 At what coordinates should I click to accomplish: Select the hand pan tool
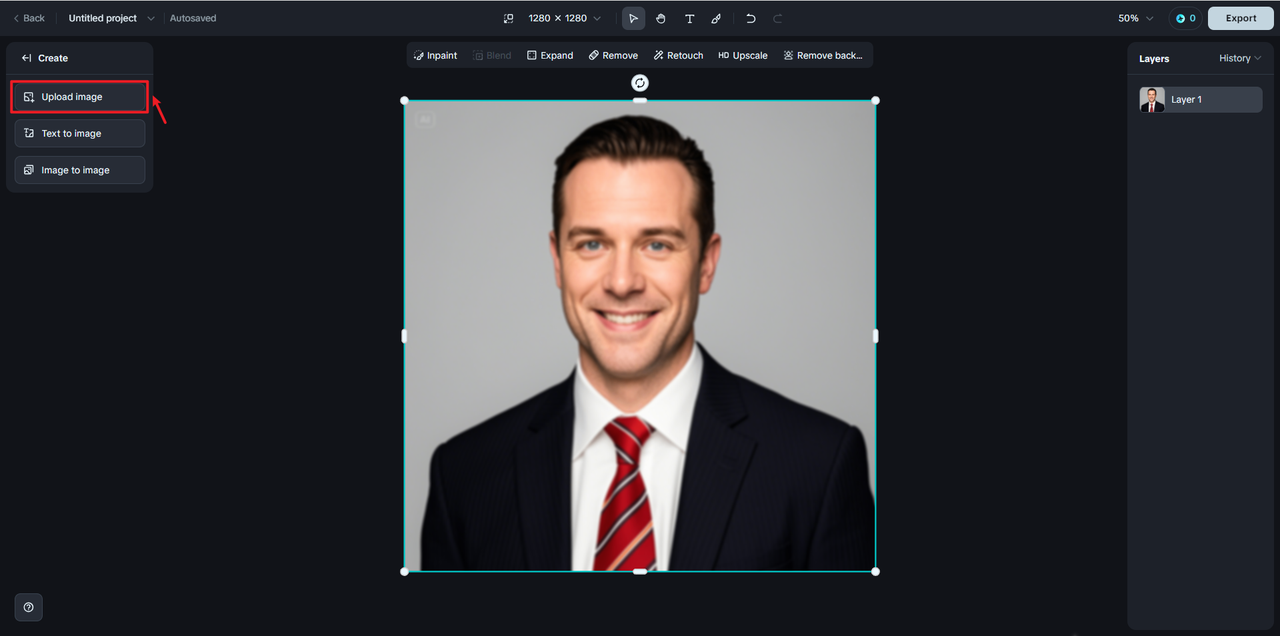pyautogui.click(x=661, y=18)
